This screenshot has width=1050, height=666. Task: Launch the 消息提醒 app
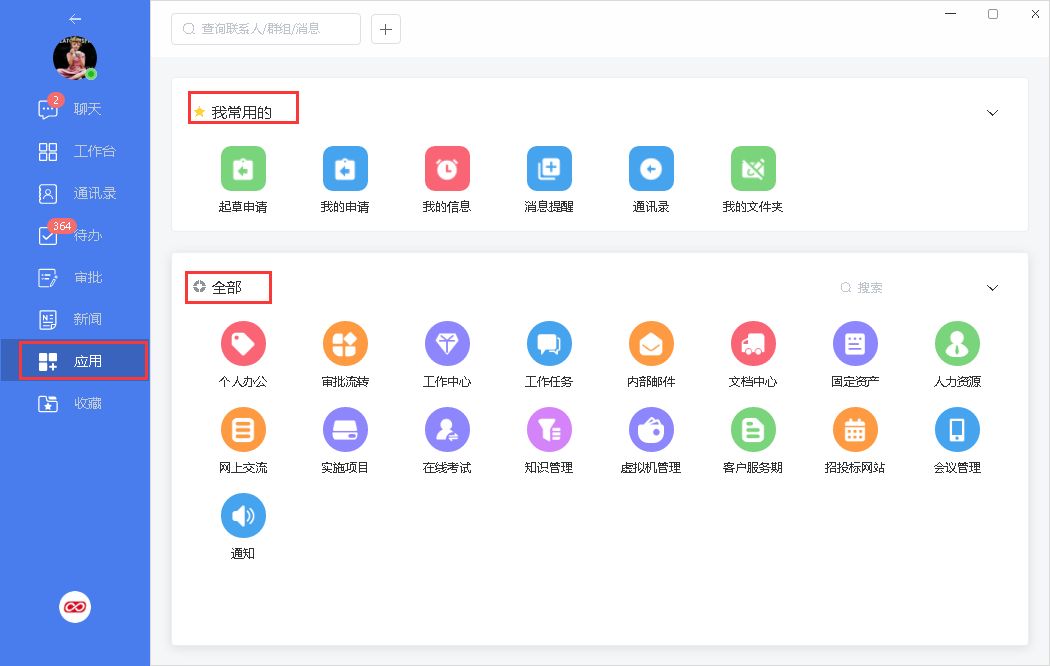[549, 170]
